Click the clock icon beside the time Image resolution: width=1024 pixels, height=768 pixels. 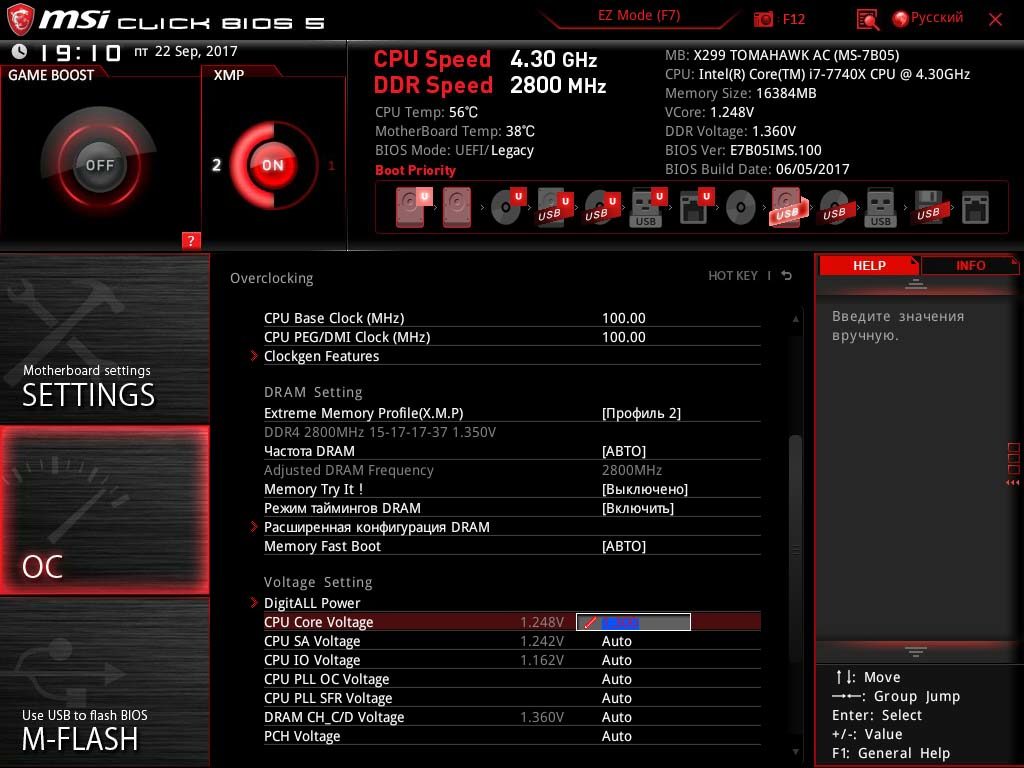pos(20,51)
